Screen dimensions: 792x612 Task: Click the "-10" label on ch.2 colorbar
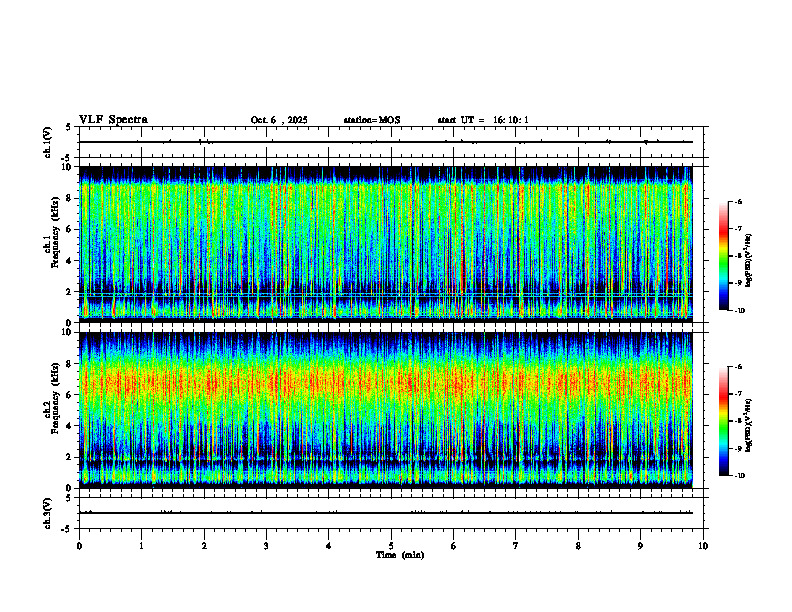tap(739, 476)
